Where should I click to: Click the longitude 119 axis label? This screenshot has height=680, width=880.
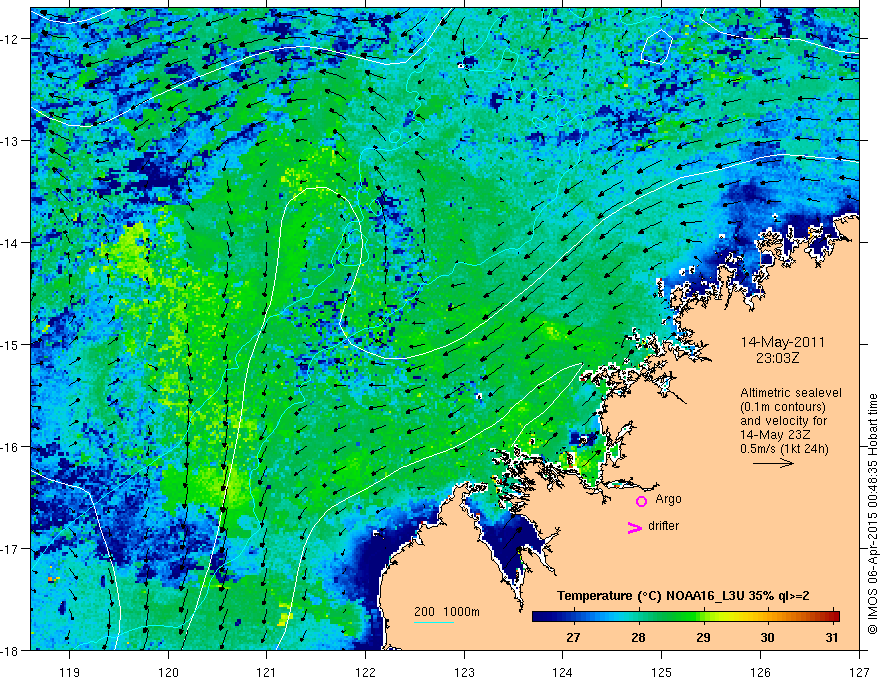[x=70, y=672]
